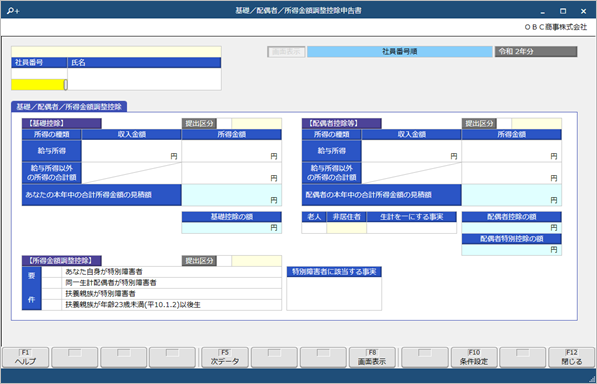Toggle 扶養親族が特別障害者 requirement box
This screenshot has width=597, height=384.
pyautogui.click(x=51, y=294)
